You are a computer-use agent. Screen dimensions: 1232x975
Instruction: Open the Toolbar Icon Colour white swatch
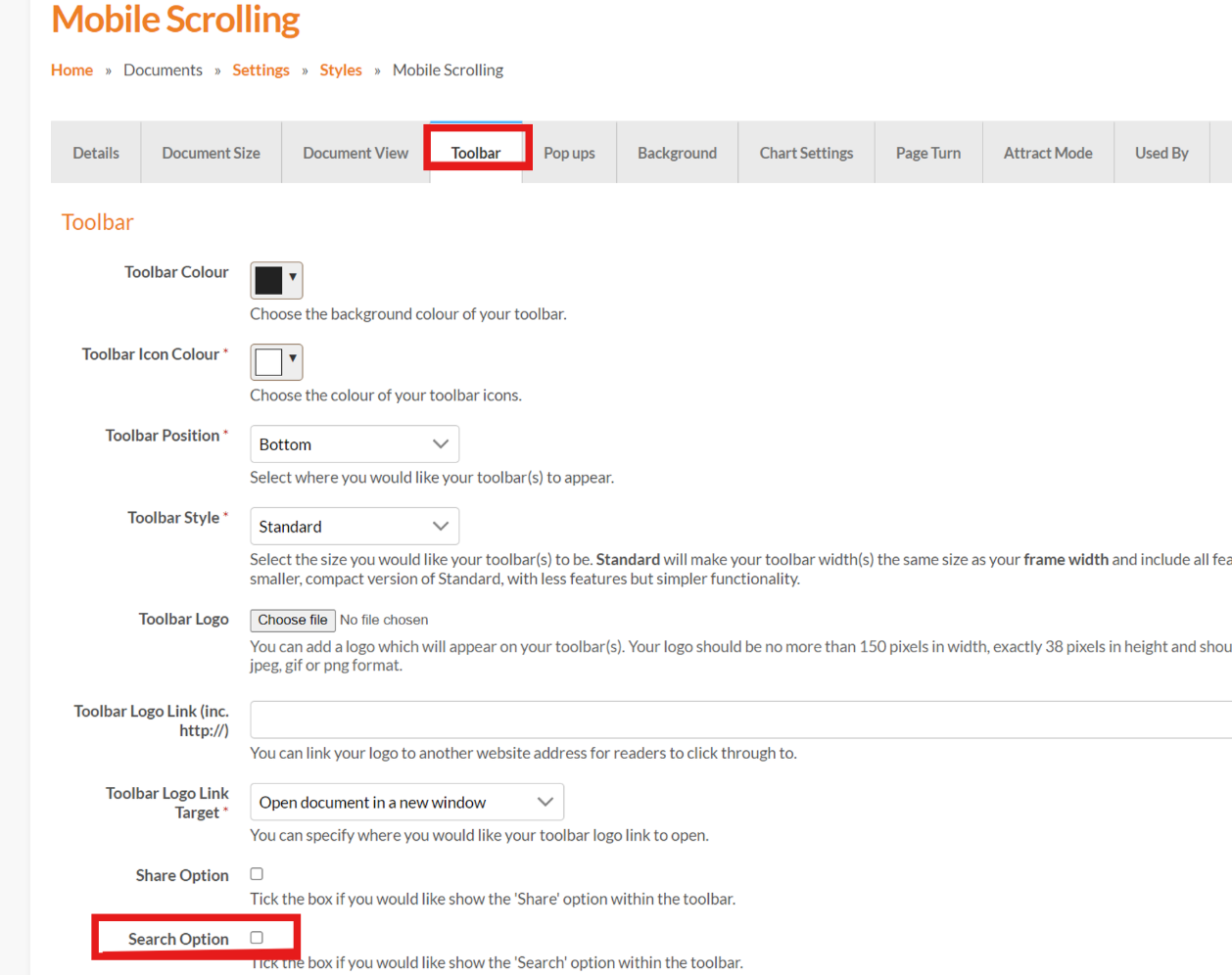pos(275,362)
